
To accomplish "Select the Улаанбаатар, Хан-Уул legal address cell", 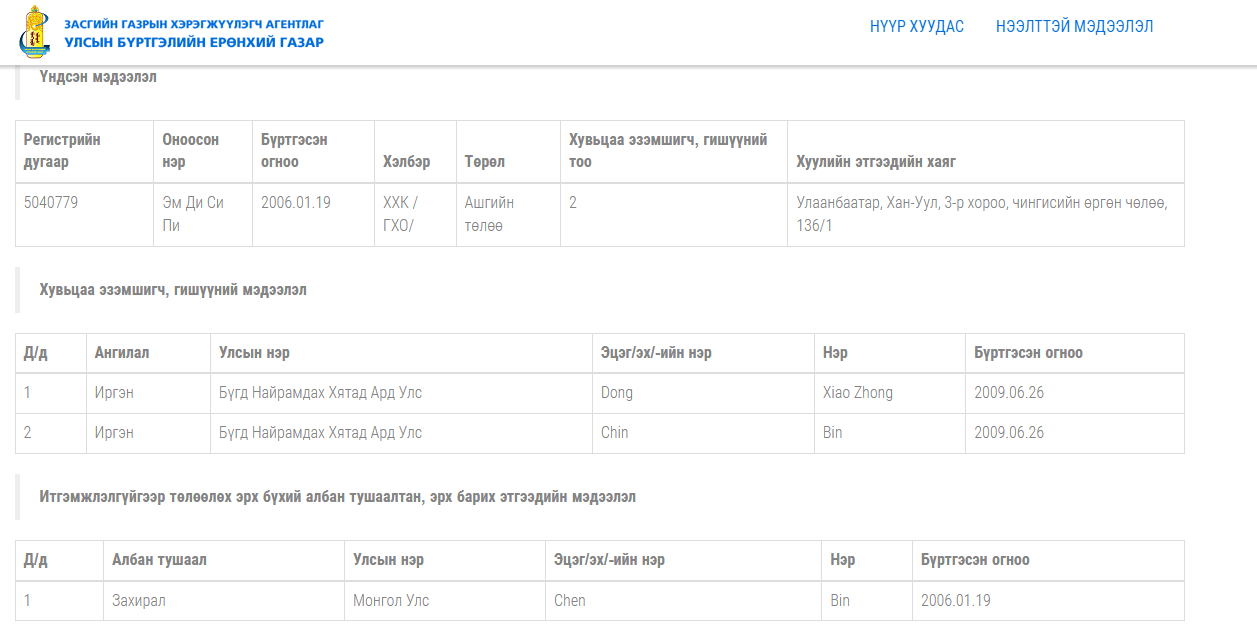I will (981, 214).
